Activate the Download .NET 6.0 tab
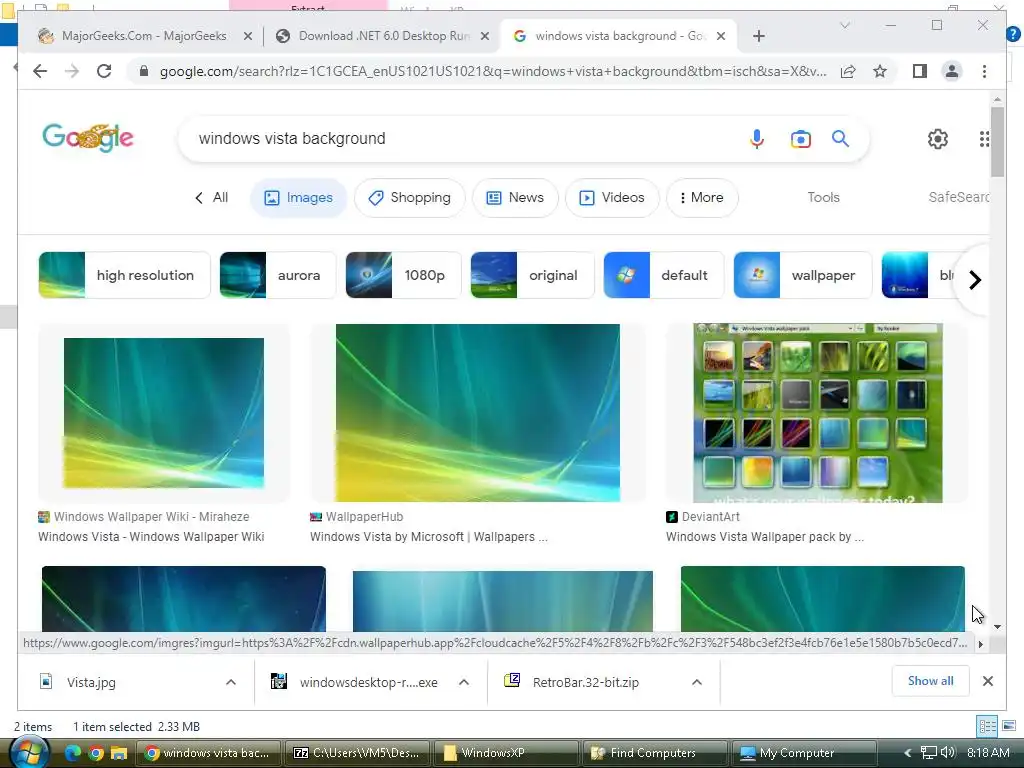This screenshot has width=1024, height=768. coord(383,36)
